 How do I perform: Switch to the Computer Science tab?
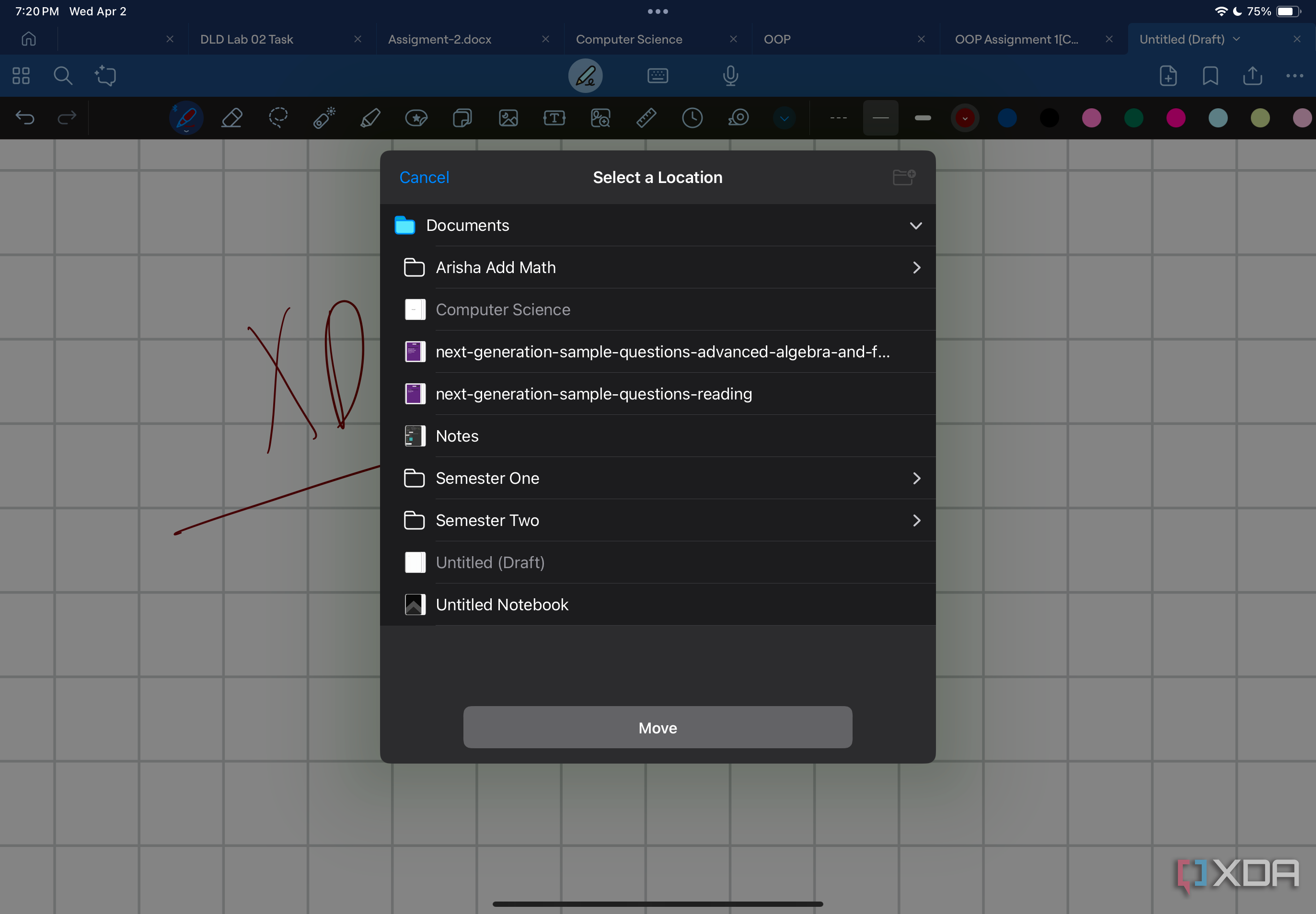(x=629, y=39)
